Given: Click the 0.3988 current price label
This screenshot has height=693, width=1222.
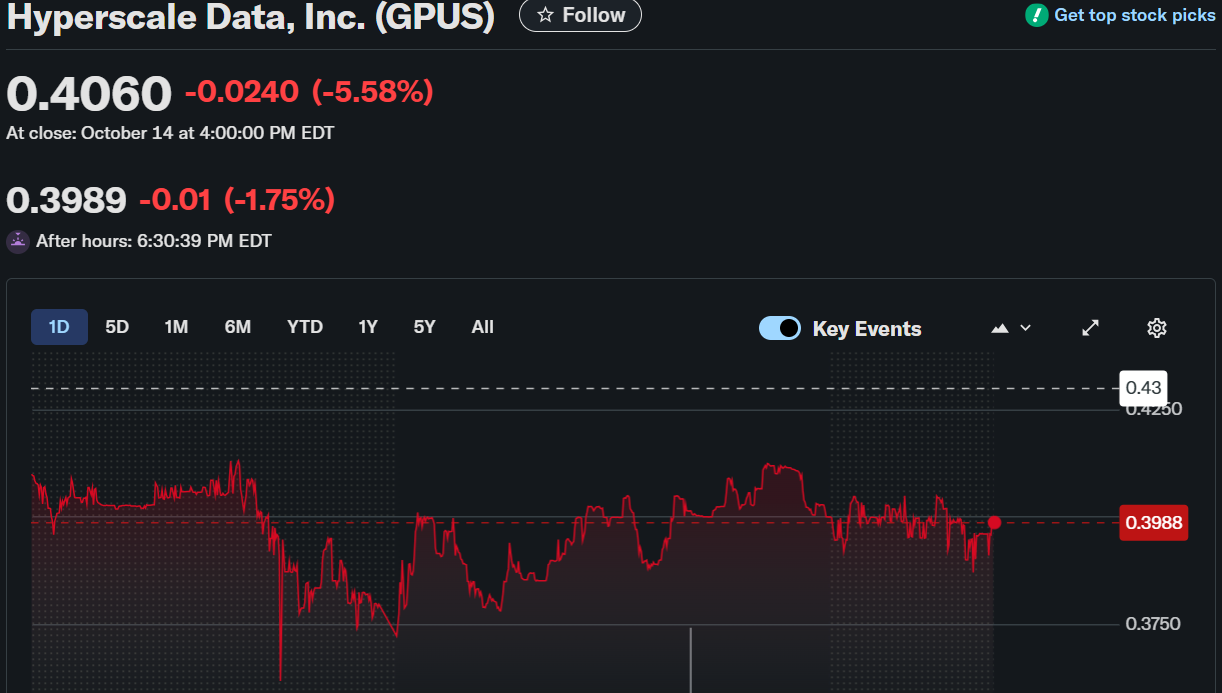Looking at the screenshot, I should pyautogui.click(x=1153, y=522).
